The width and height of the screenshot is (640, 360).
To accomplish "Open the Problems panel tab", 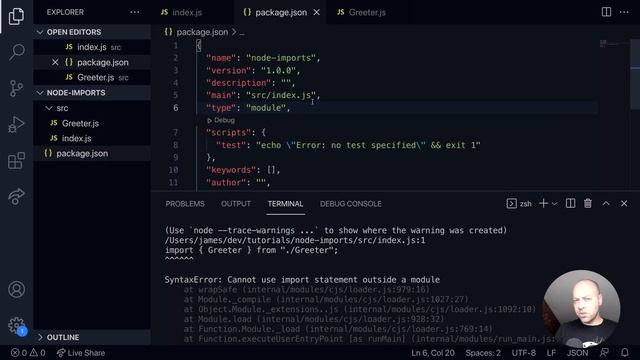I will [x=185, y=204].
